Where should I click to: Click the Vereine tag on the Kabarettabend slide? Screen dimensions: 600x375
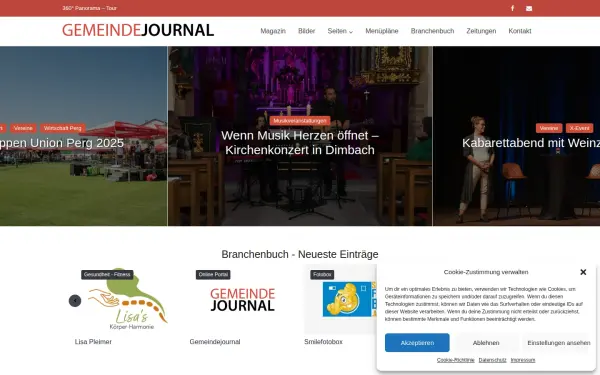tap(549, 128)
